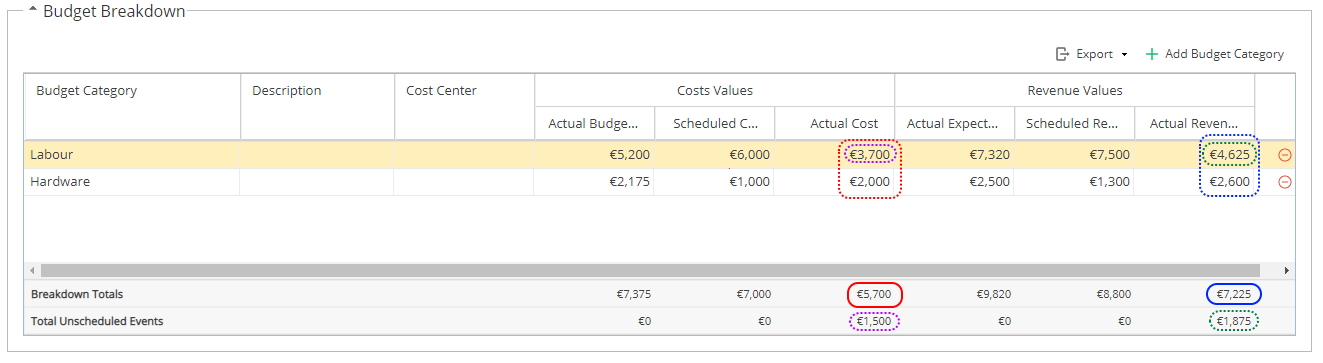
Task: Click the Revenue Values group header
Action: pyautogui.click(x=1074, y=90)
